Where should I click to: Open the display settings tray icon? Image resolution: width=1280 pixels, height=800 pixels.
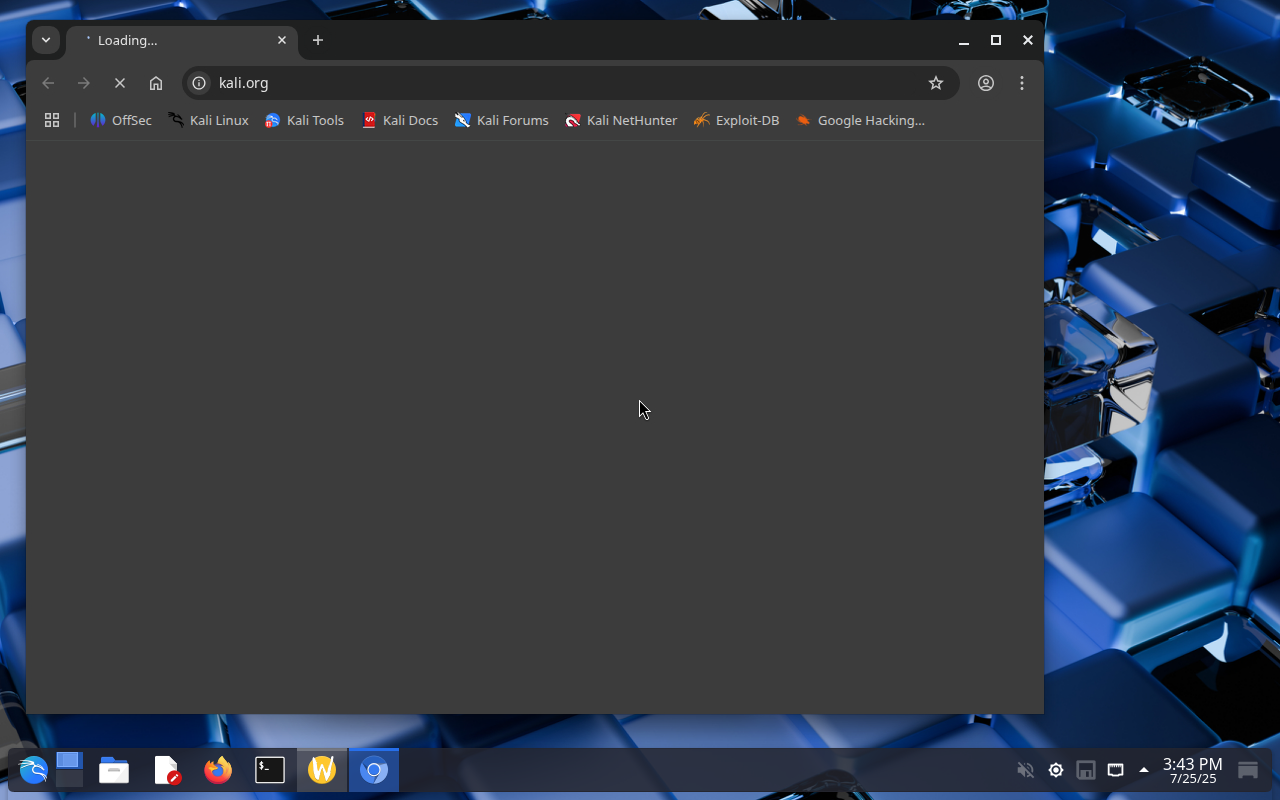[x=1116, y=770]
